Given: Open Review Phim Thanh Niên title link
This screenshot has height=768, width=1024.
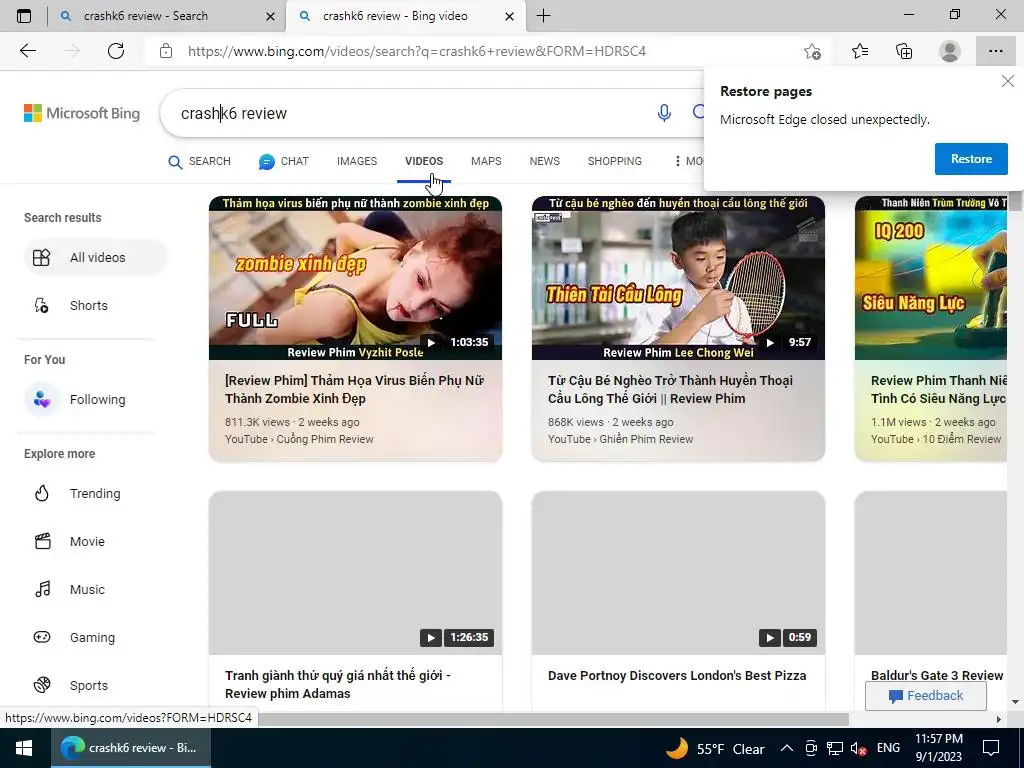Looking at the screenshot, I should pos(938,389).
